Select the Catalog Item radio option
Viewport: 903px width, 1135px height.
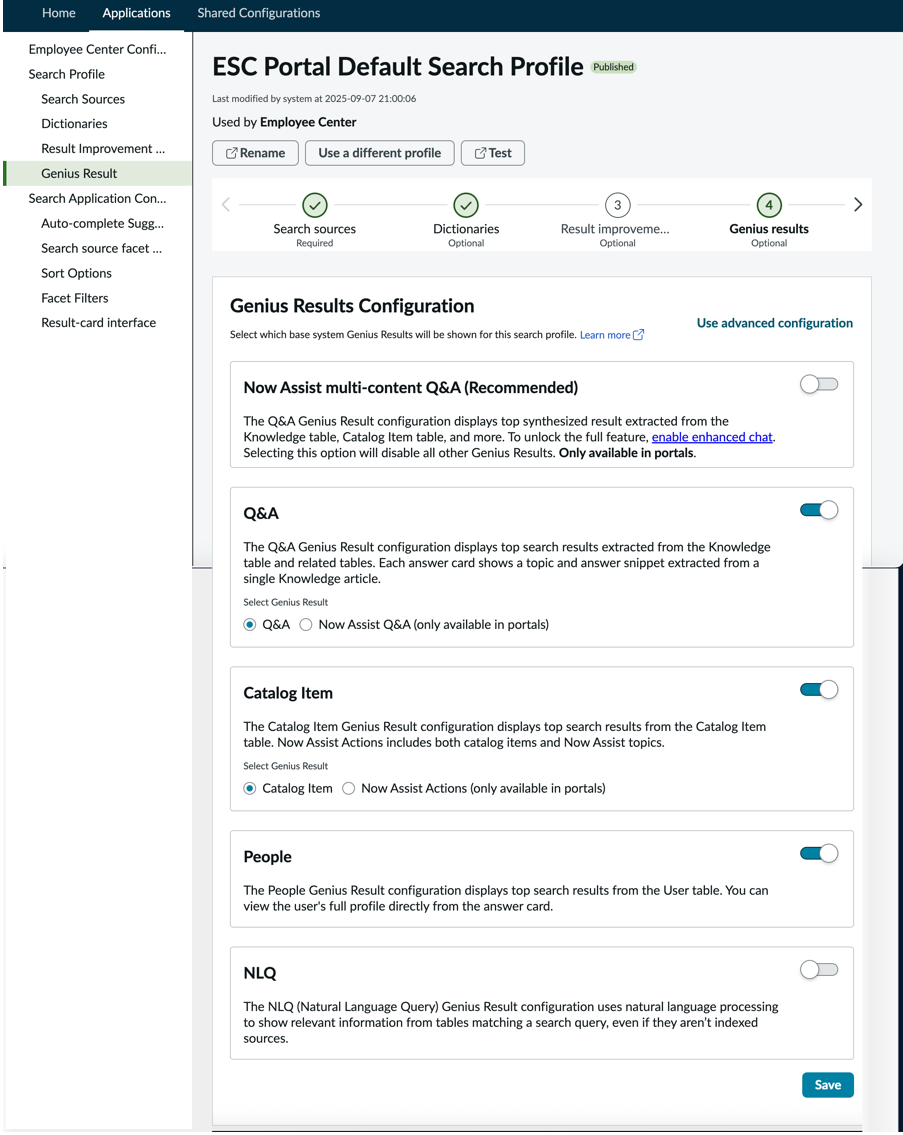250,788
